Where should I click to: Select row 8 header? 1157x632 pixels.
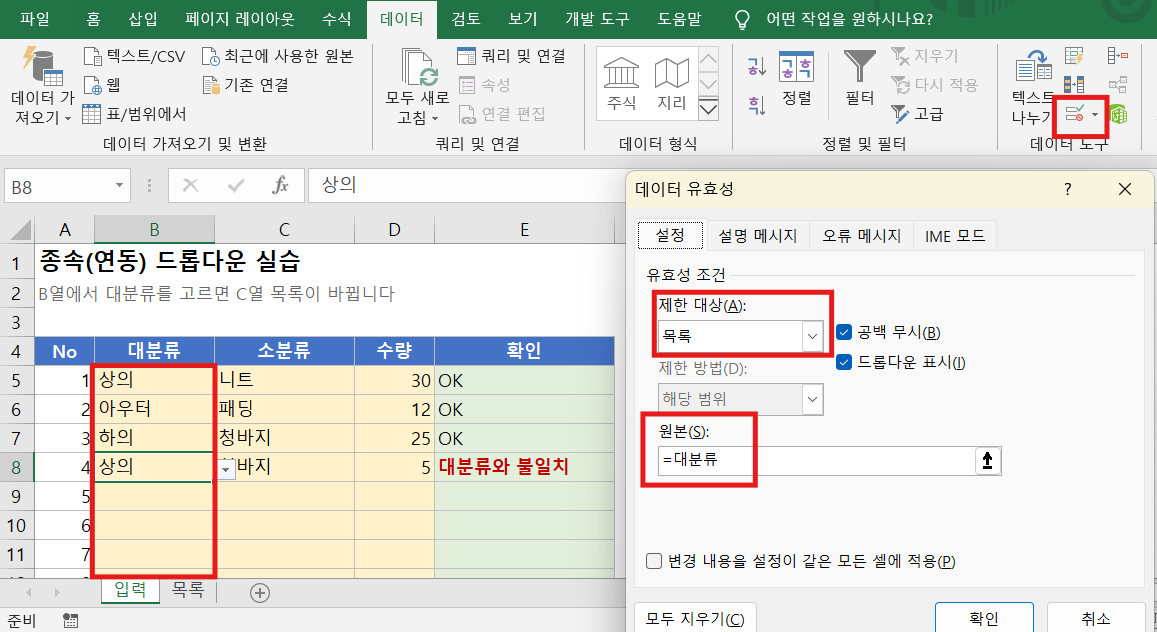pos(16,468)
